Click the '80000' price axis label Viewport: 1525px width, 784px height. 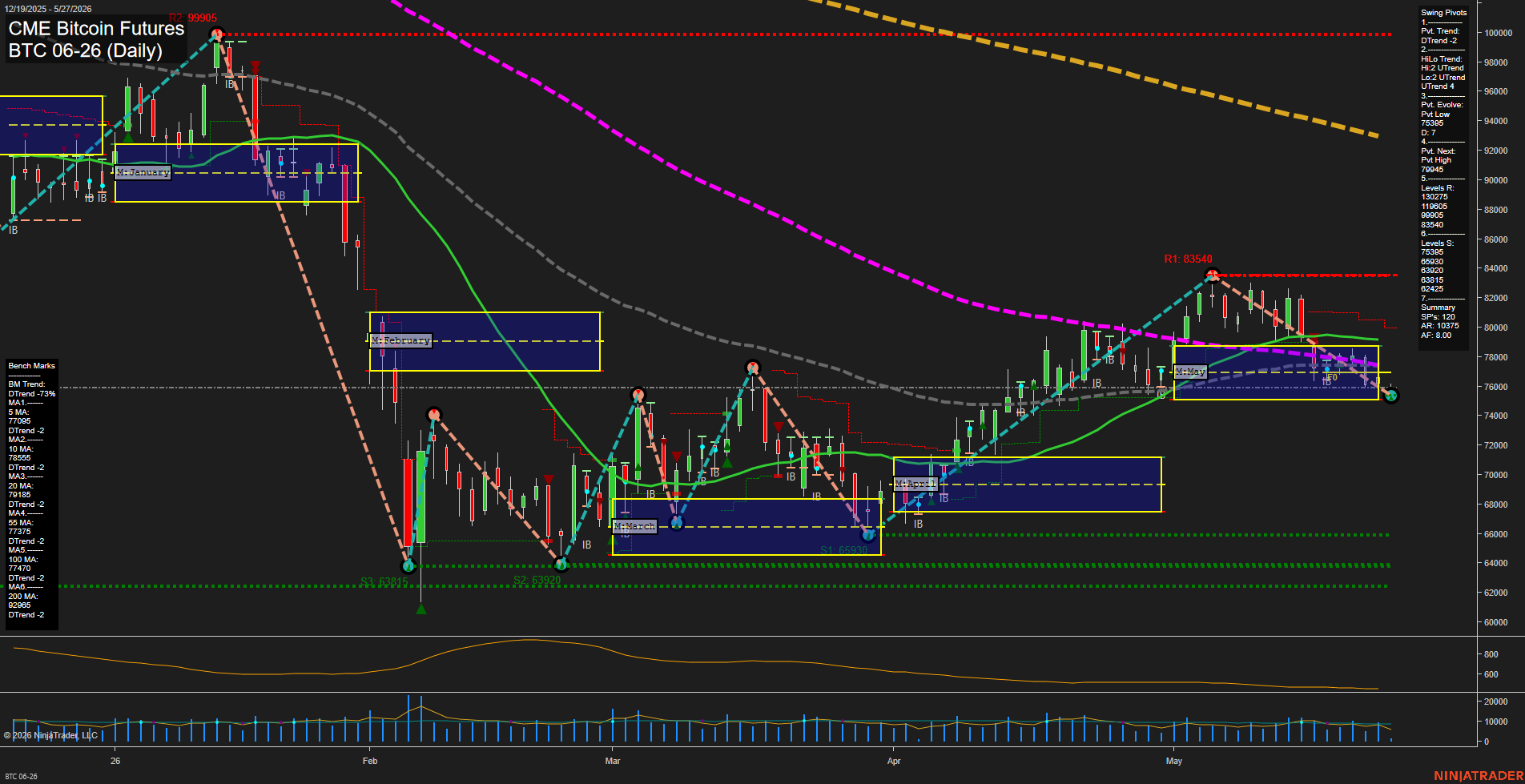point(1496,328)
